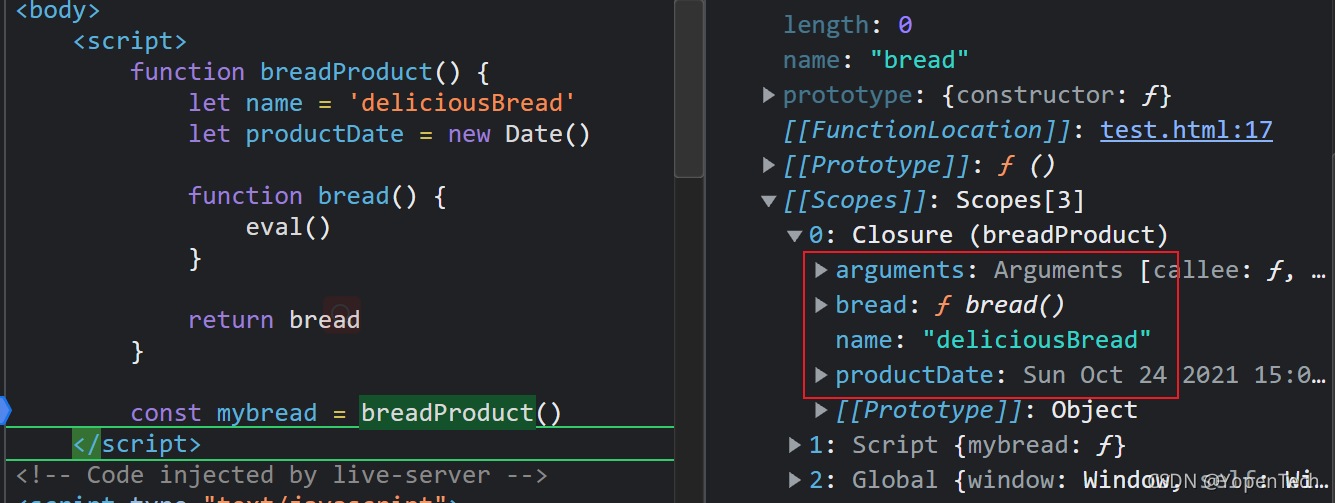The height and width of the screenshot is (503, 1335).
Task: Collapse the [[Scopes]] section
Action: pos(769,200)
